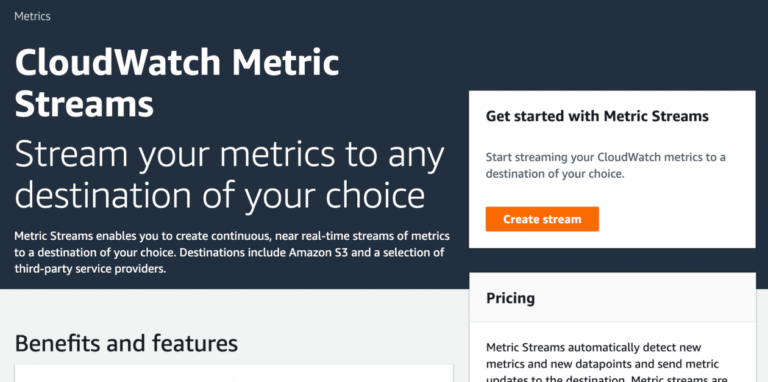Click the 'Metric Streams enables you to create' description
The width and height of the screenshot is (768, 382).
(x=232, y=253)
